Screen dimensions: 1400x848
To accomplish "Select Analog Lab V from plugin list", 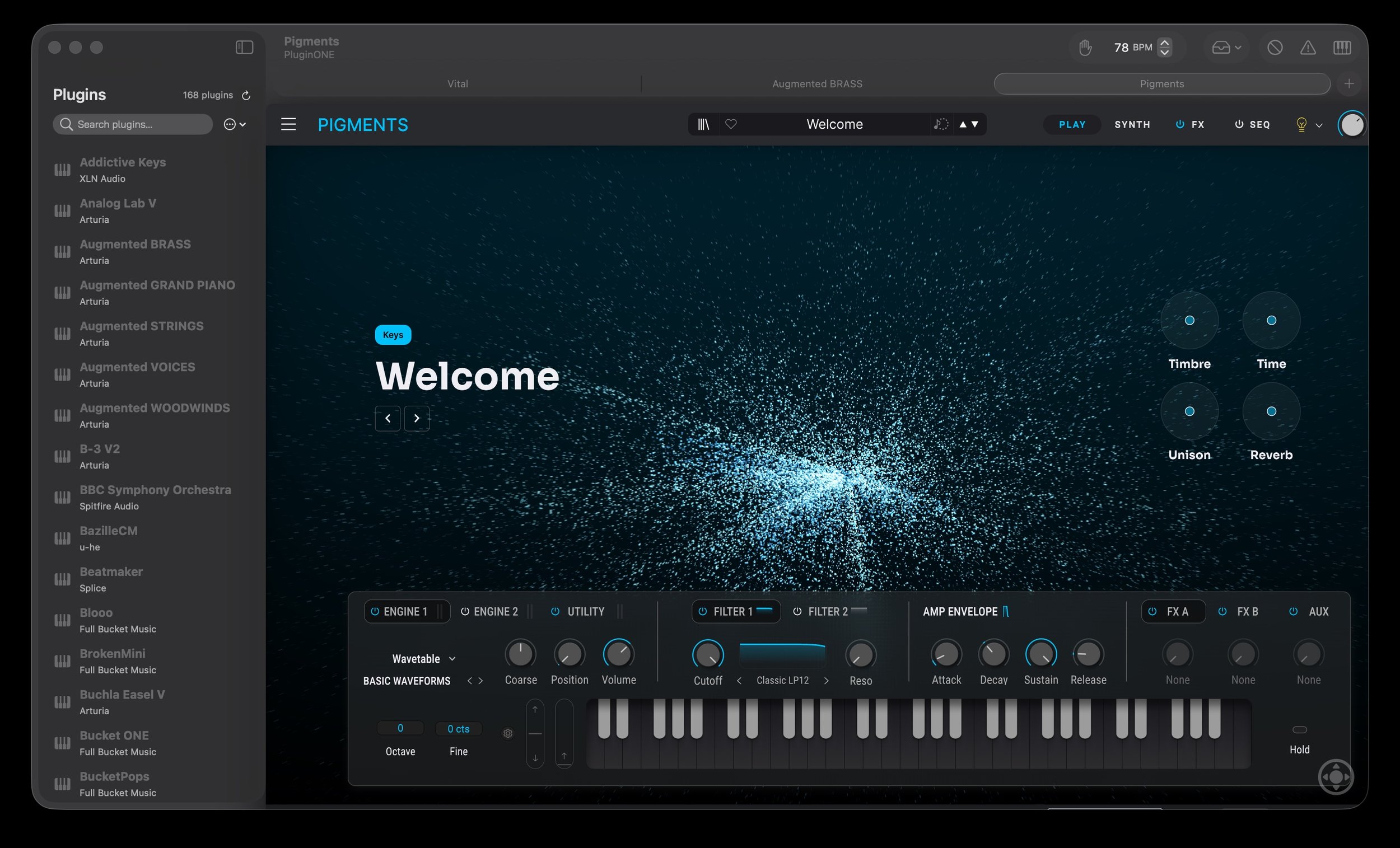I will coord(118,210).
